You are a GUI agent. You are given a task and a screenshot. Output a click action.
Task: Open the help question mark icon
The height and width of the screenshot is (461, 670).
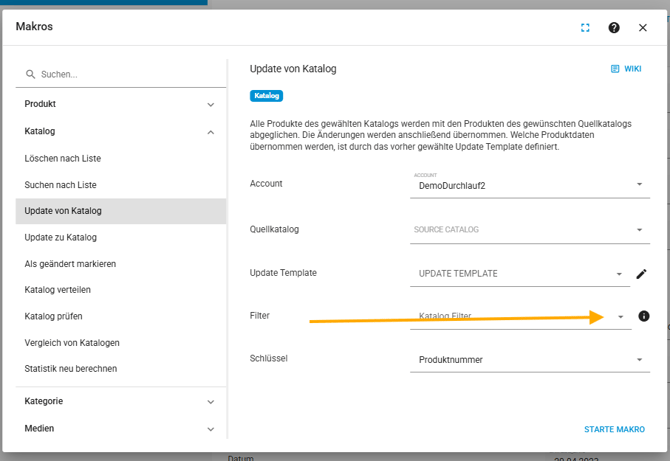(614, 28)
